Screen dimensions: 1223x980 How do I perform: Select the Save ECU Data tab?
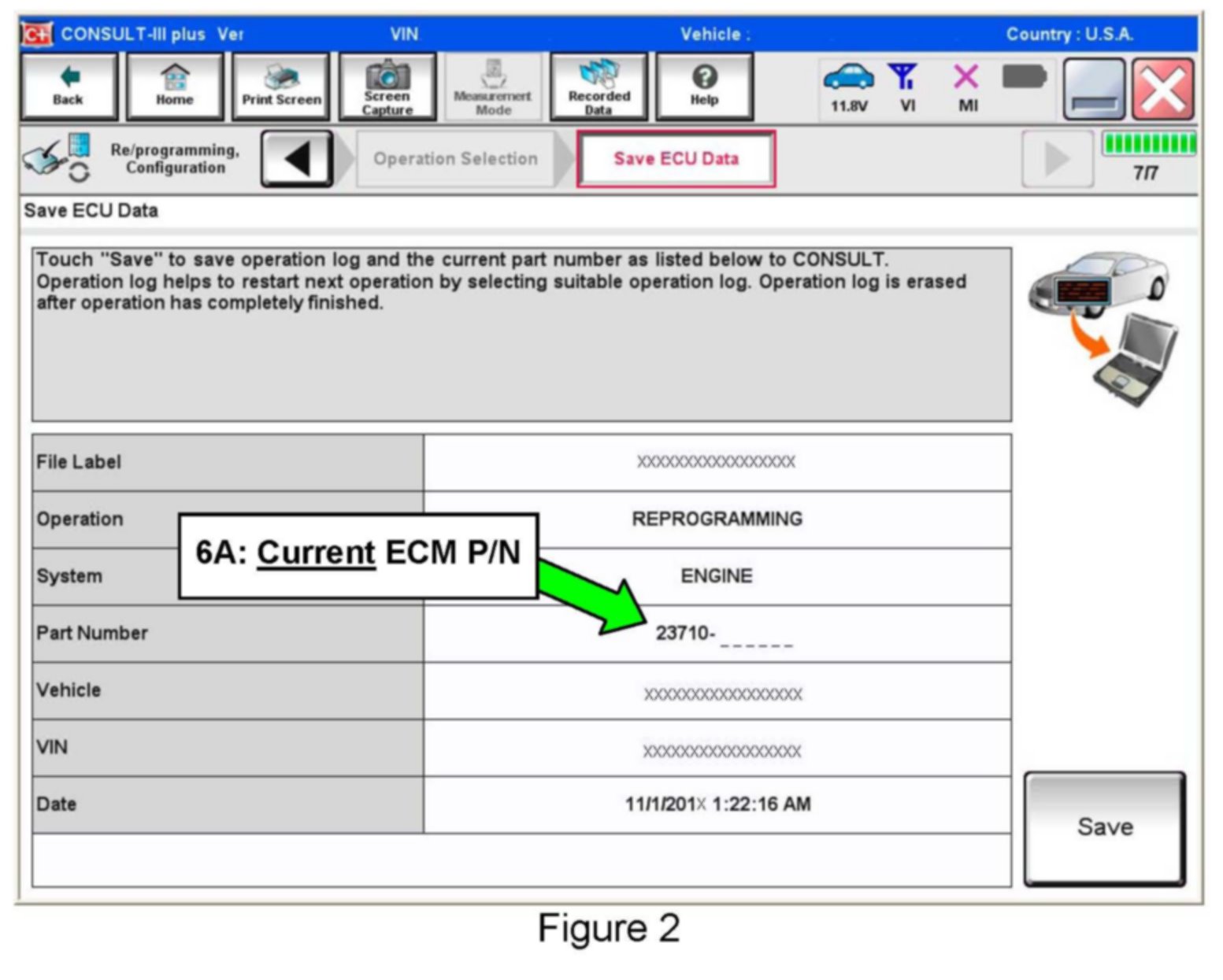(676, 159)
